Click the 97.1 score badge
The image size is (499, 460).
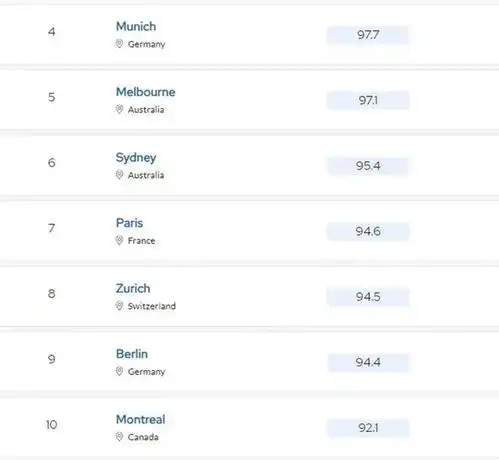pyautogui.click(x=368, y=100)
